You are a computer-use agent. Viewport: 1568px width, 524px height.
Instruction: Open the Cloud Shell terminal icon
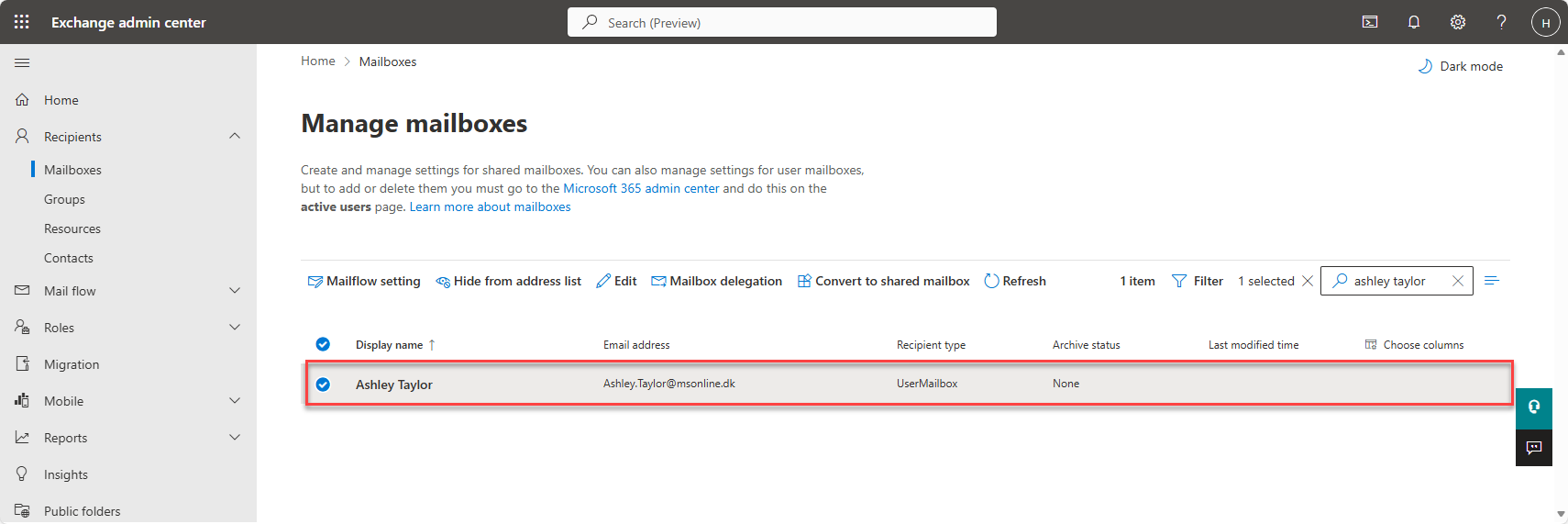(x=1370, y=22)
